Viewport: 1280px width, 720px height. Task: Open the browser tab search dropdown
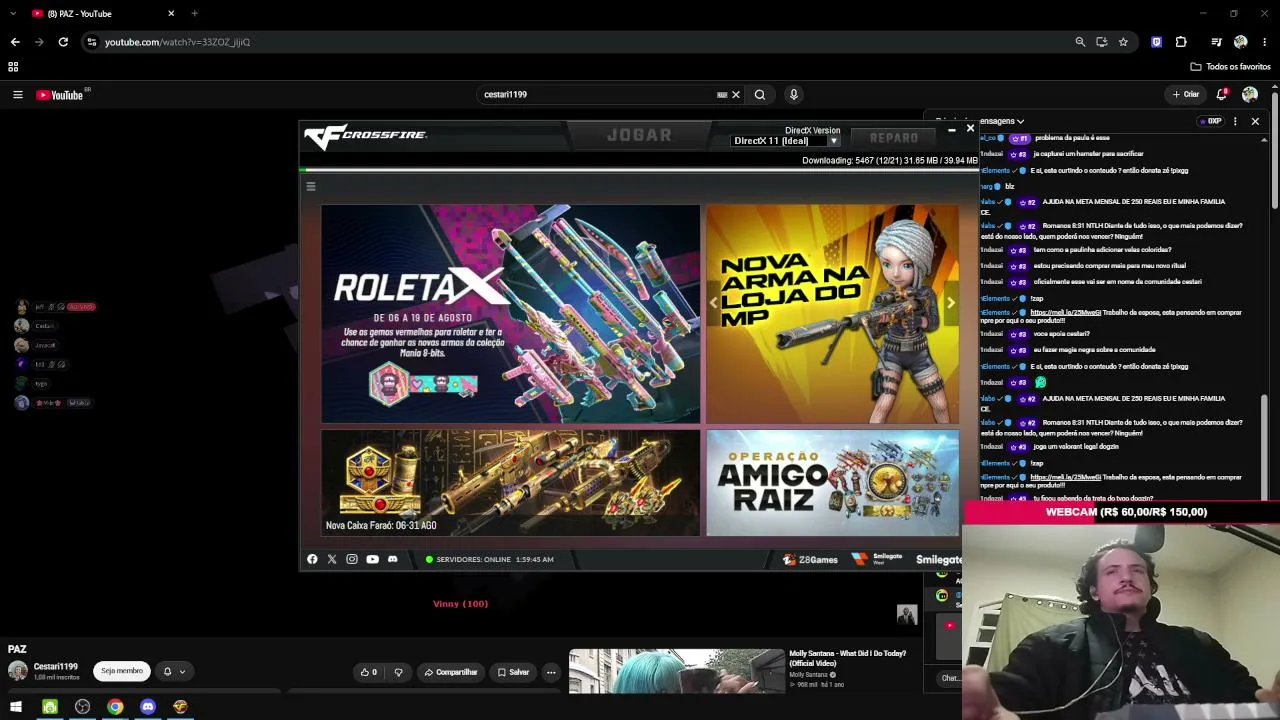pyautogui.click(x=13, y=14)
